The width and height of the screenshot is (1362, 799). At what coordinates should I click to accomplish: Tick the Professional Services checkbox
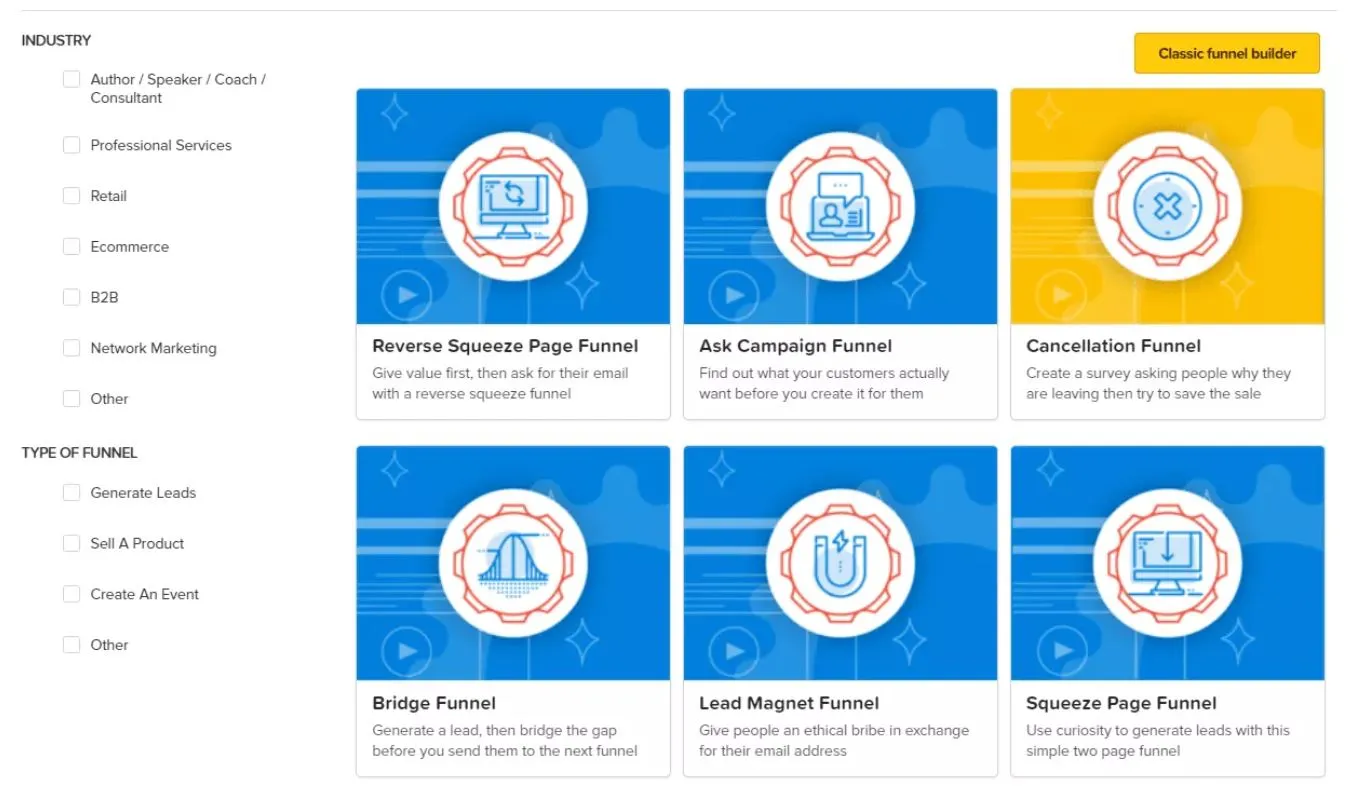click(71, 145)
